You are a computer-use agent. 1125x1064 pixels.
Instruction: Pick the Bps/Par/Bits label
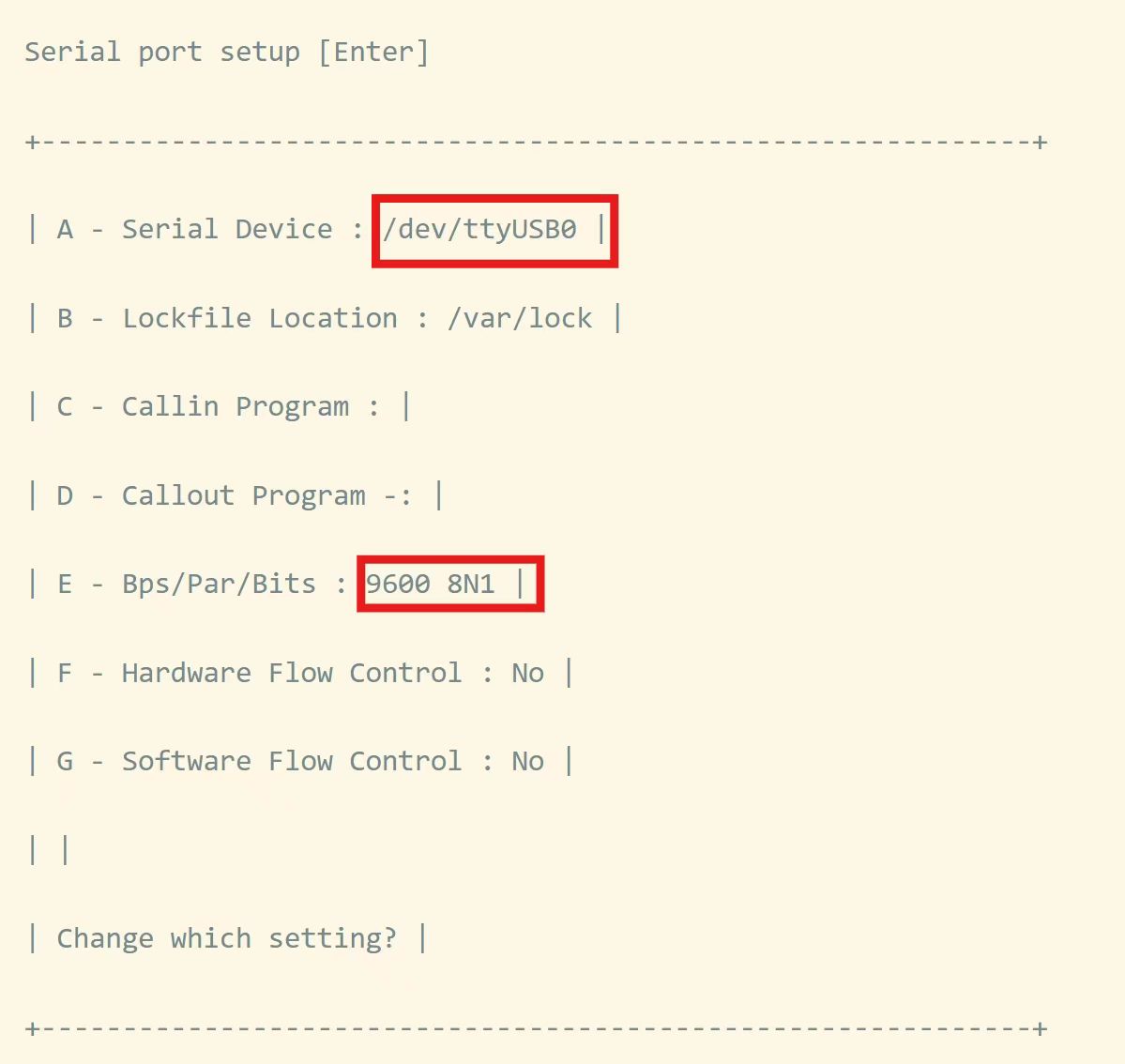point(219,584)
